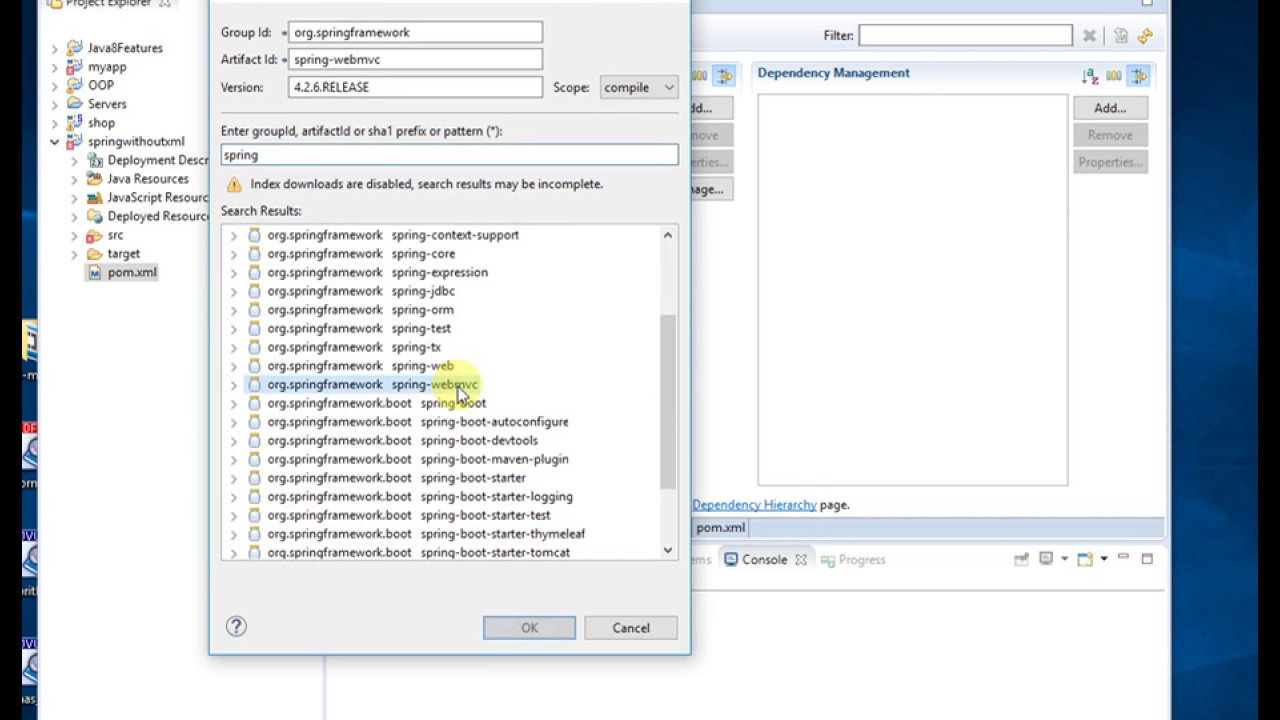1280x720 pixels.
Task: Maximize the Console view panel
Action: (1147, 559)
